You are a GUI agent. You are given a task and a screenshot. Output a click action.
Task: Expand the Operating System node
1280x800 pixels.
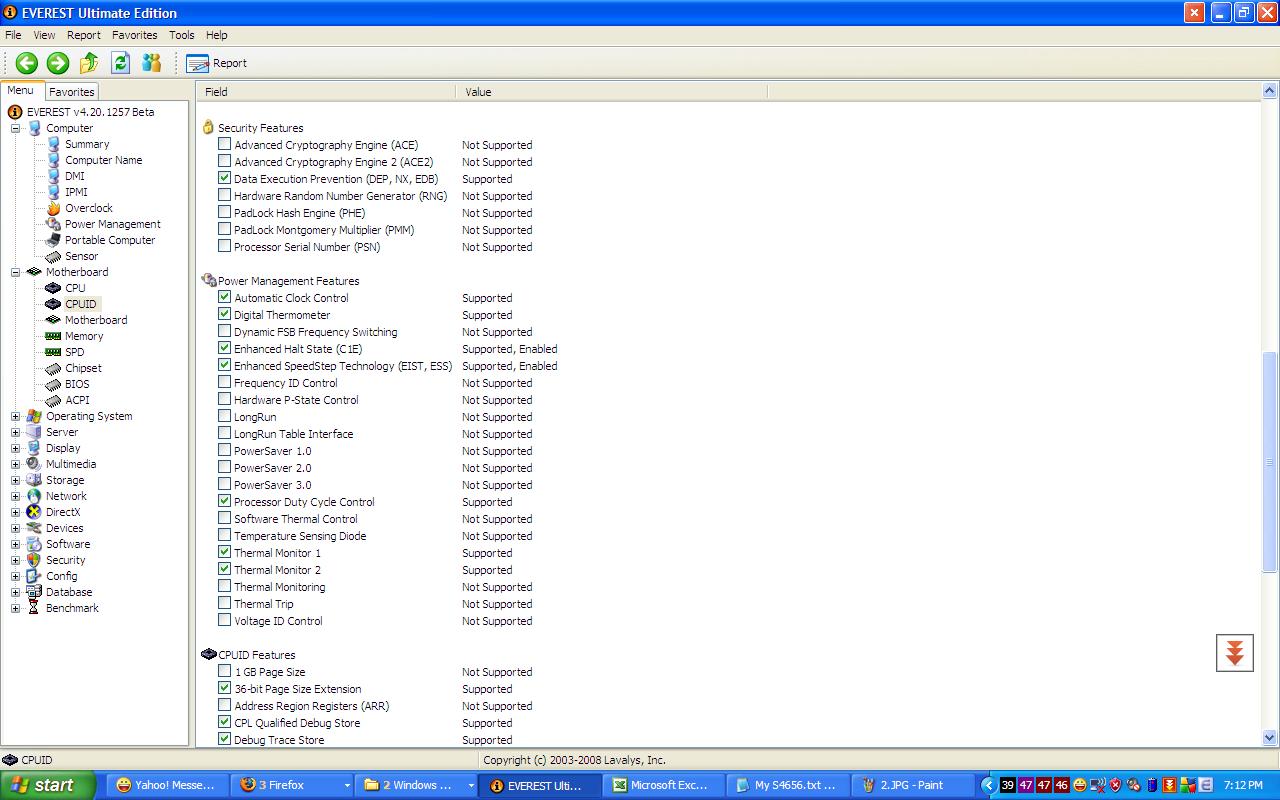pos(15,416)
